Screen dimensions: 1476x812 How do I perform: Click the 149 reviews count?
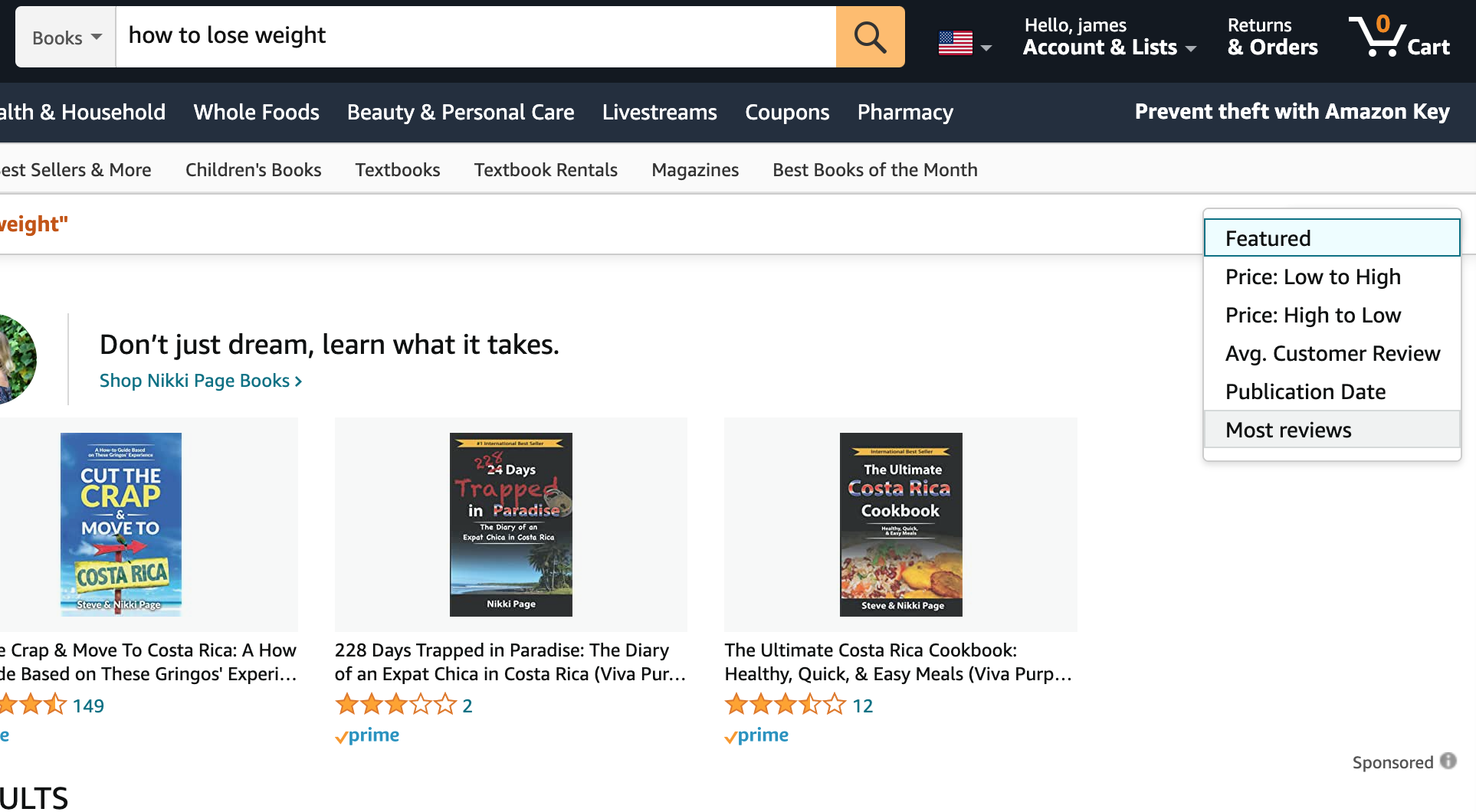[x=88, y=706]
